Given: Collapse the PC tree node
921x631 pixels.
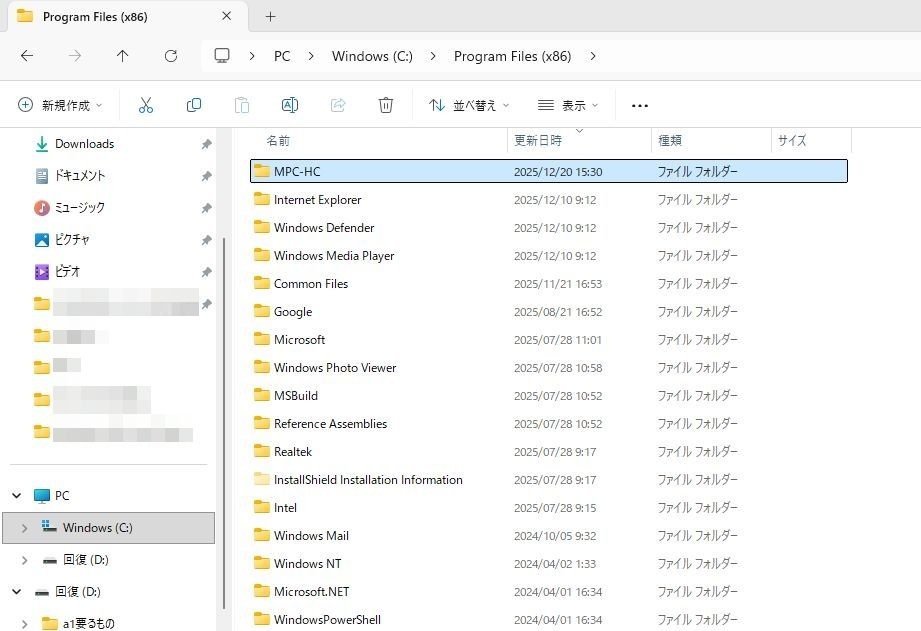Looking at the screenshot, I should click(x=17, y=496).
